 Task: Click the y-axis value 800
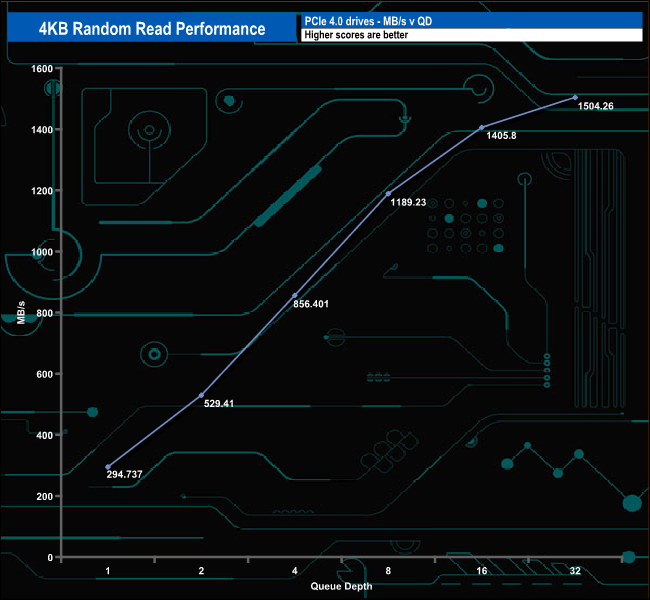point(45,313)
